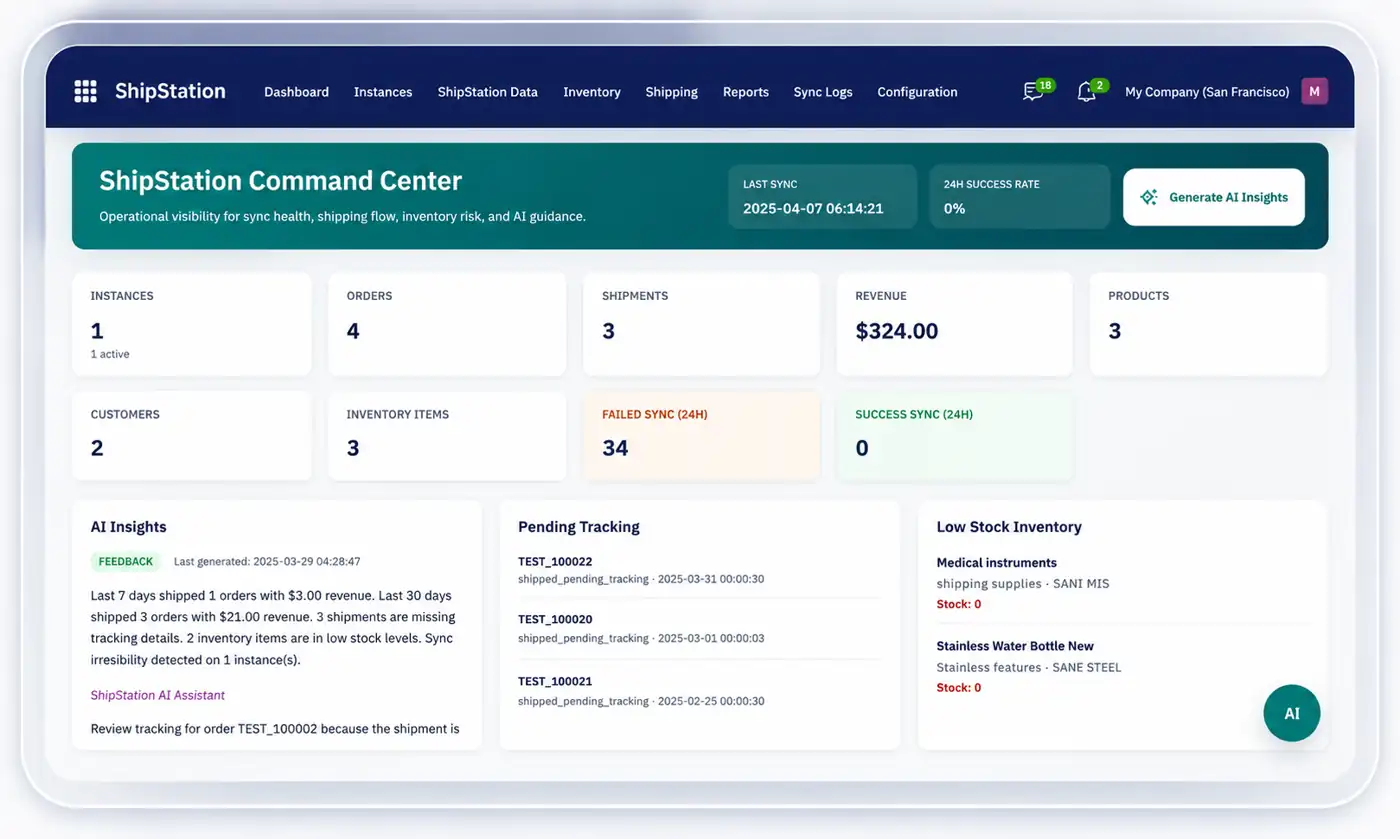Open the apps grid launcher icon
Image resolution: width=1400 pixels, height=839 pixels.
pyautogui.click(x=85, y=92)
